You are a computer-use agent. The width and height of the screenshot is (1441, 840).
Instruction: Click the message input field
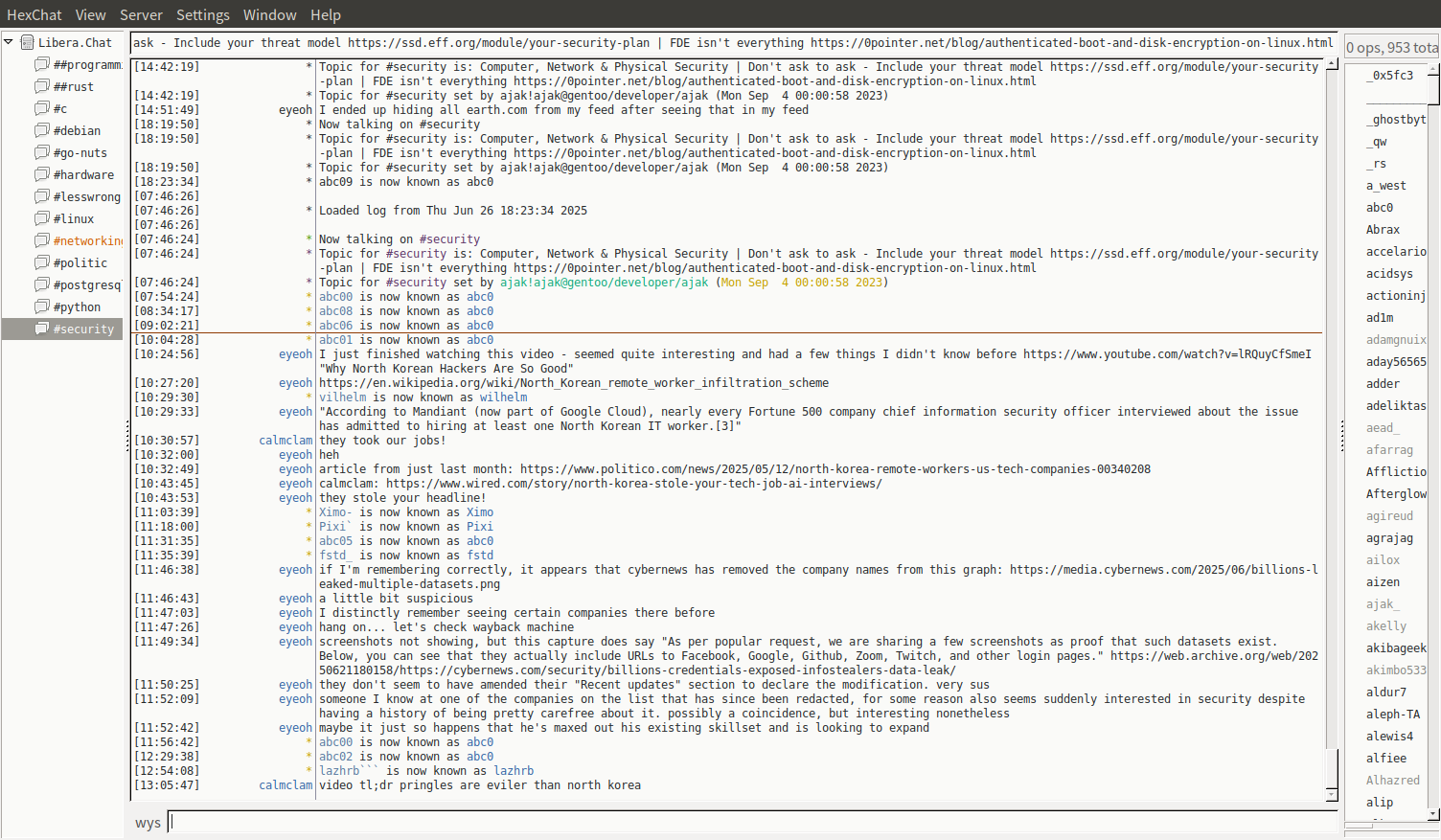pyautogui.click(x=752, y=822)
